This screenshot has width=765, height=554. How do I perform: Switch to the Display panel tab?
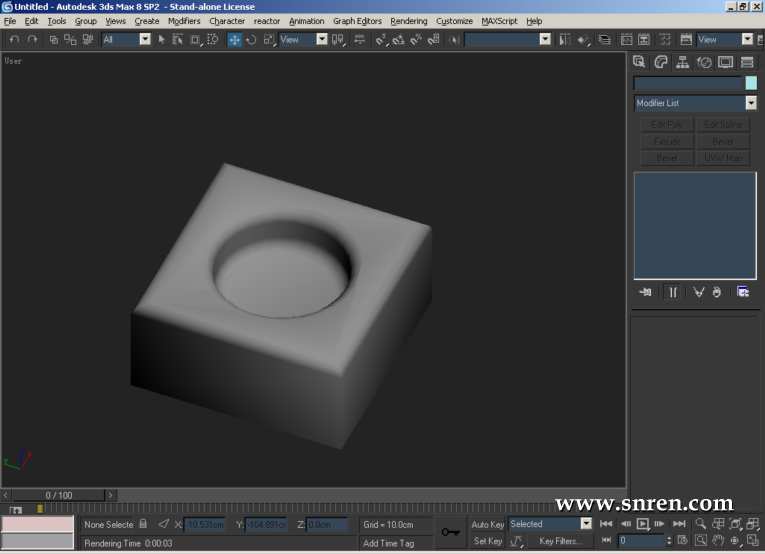tap(725, 62)
